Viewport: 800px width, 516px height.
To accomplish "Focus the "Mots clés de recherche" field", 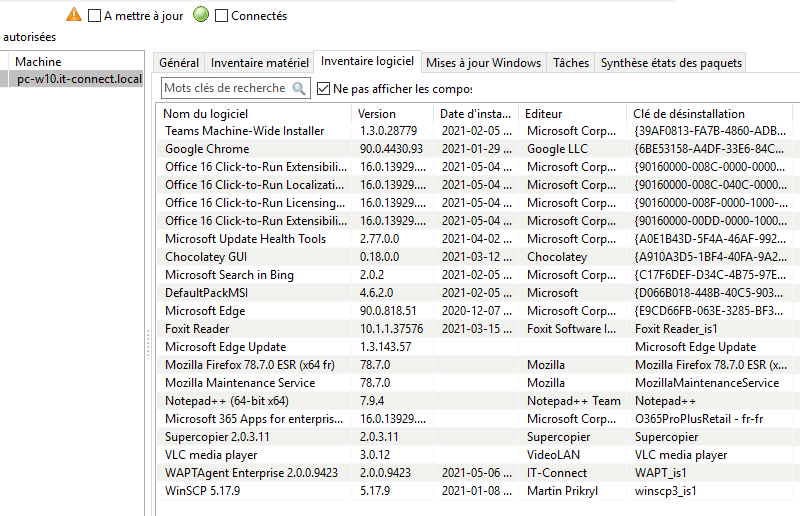I will point(226,89).
